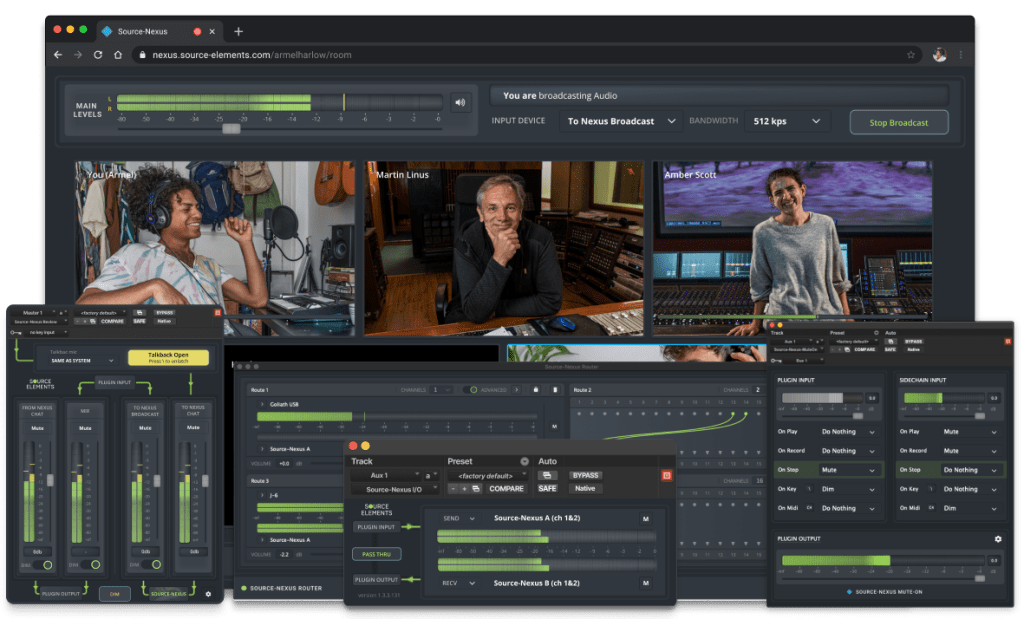
Task: Click the Main Levels volume slider handle
Action: (231, 128)
